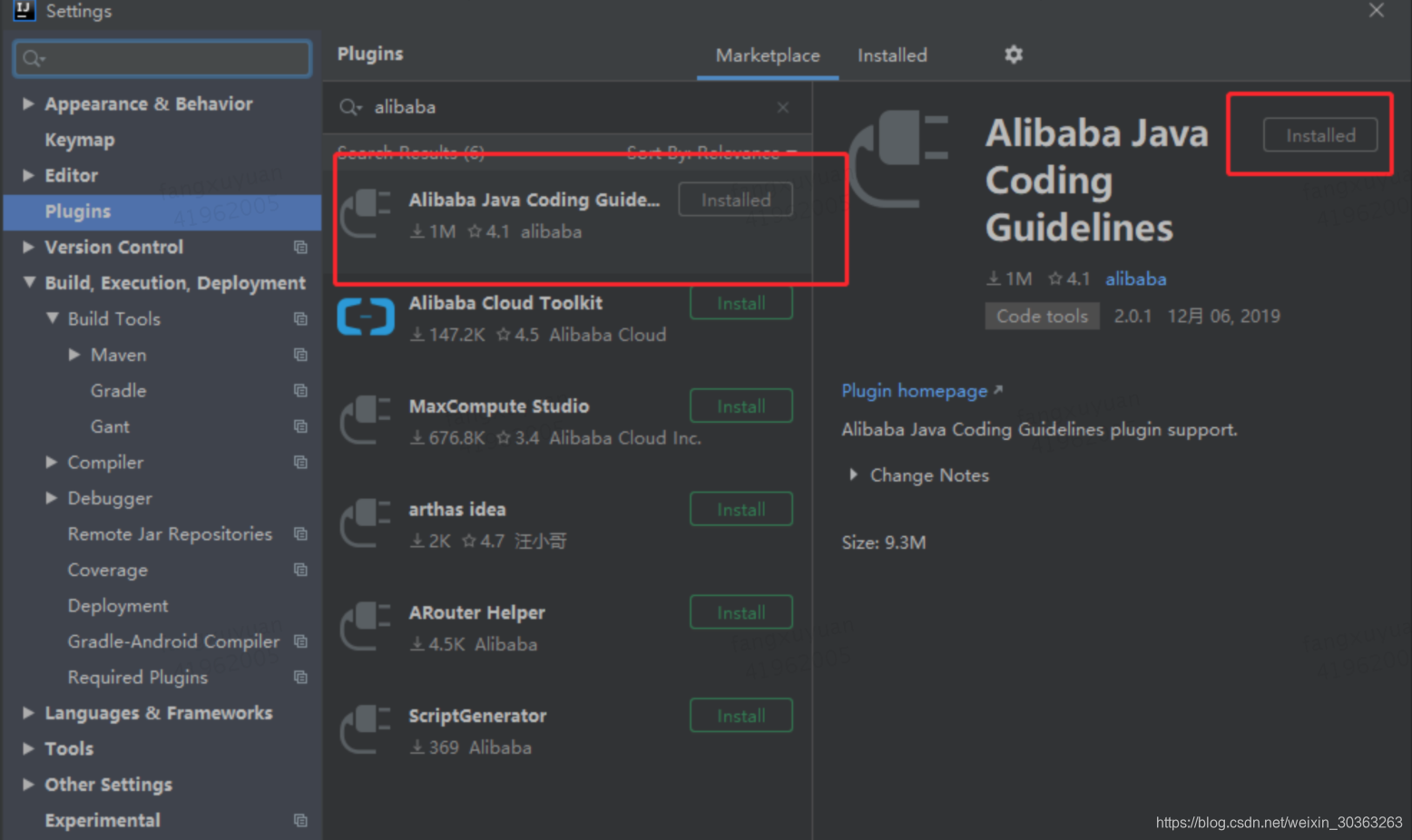
Task: Expand the Tools section
Action: point(28,748)
